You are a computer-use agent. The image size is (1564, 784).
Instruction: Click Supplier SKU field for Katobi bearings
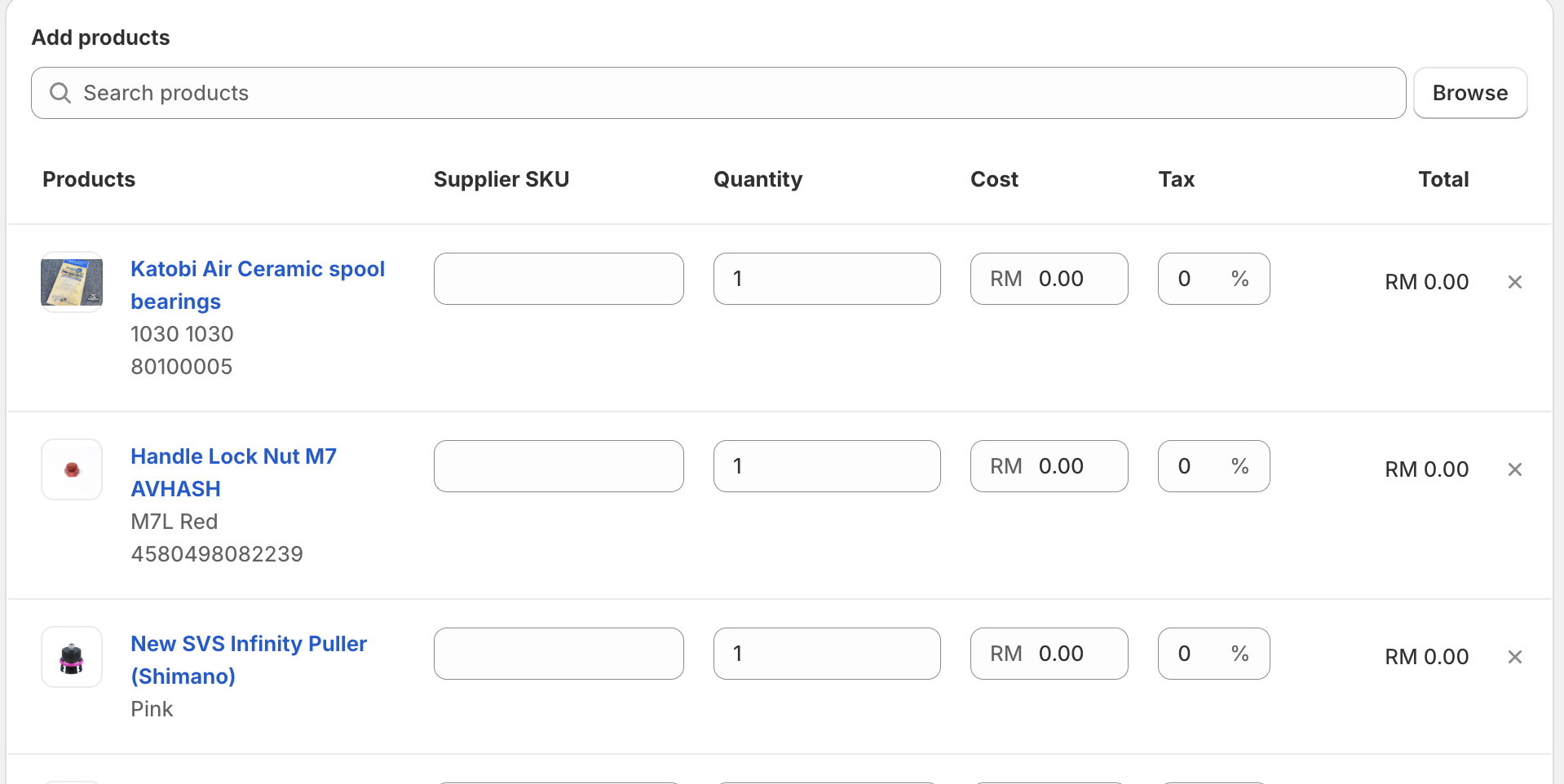click(x=559, y=279)
